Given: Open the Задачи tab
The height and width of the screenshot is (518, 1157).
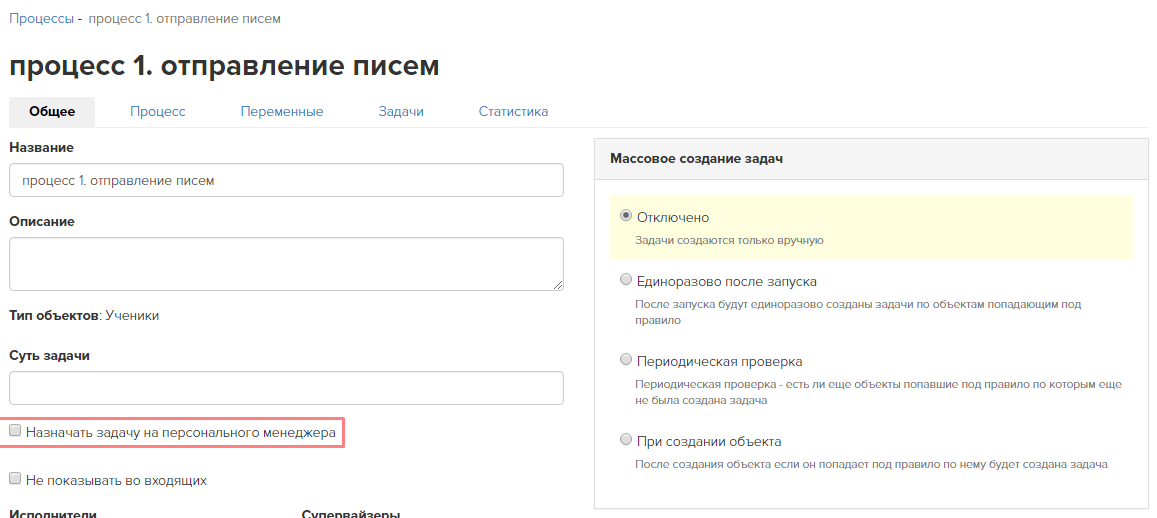Looking at the screenshot, I should click(x=401, y=112).
